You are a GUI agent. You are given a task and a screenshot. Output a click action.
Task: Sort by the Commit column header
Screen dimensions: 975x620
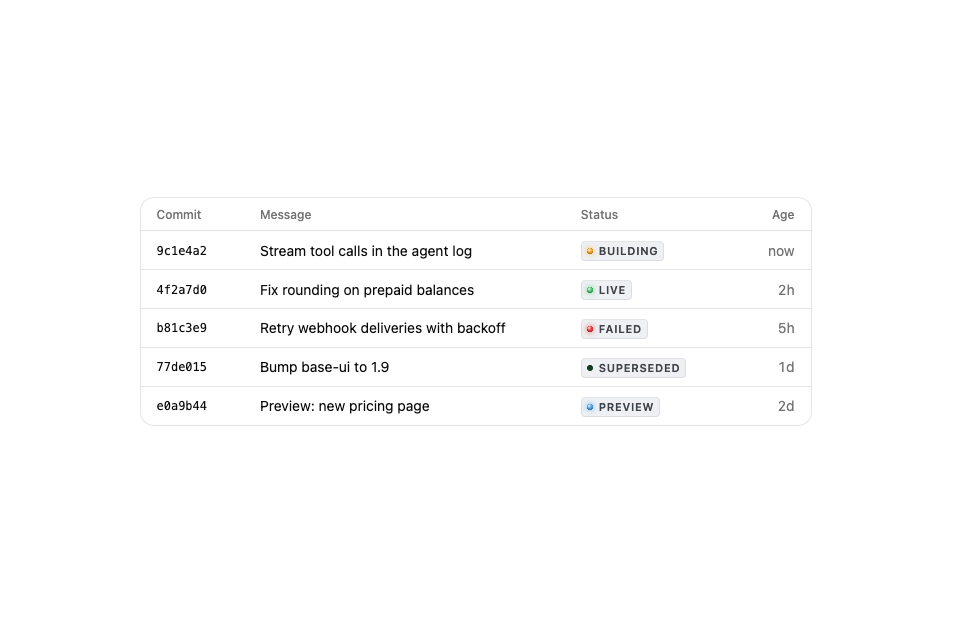coord(178,215)
